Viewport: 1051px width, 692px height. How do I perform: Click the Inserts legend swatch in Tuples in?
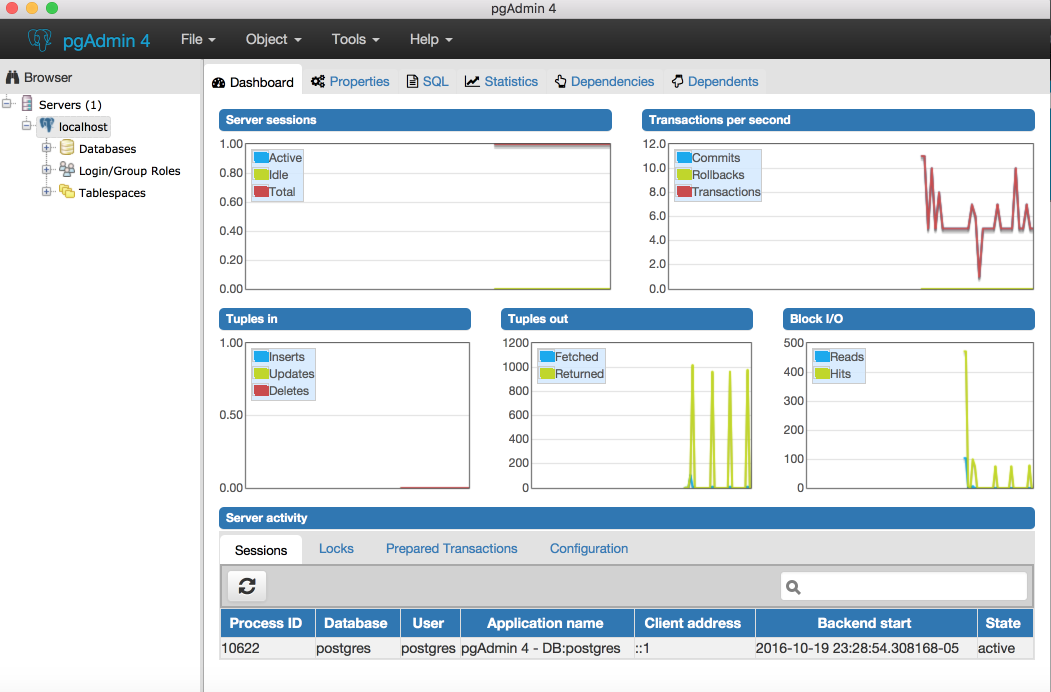(x=261, y=357)
